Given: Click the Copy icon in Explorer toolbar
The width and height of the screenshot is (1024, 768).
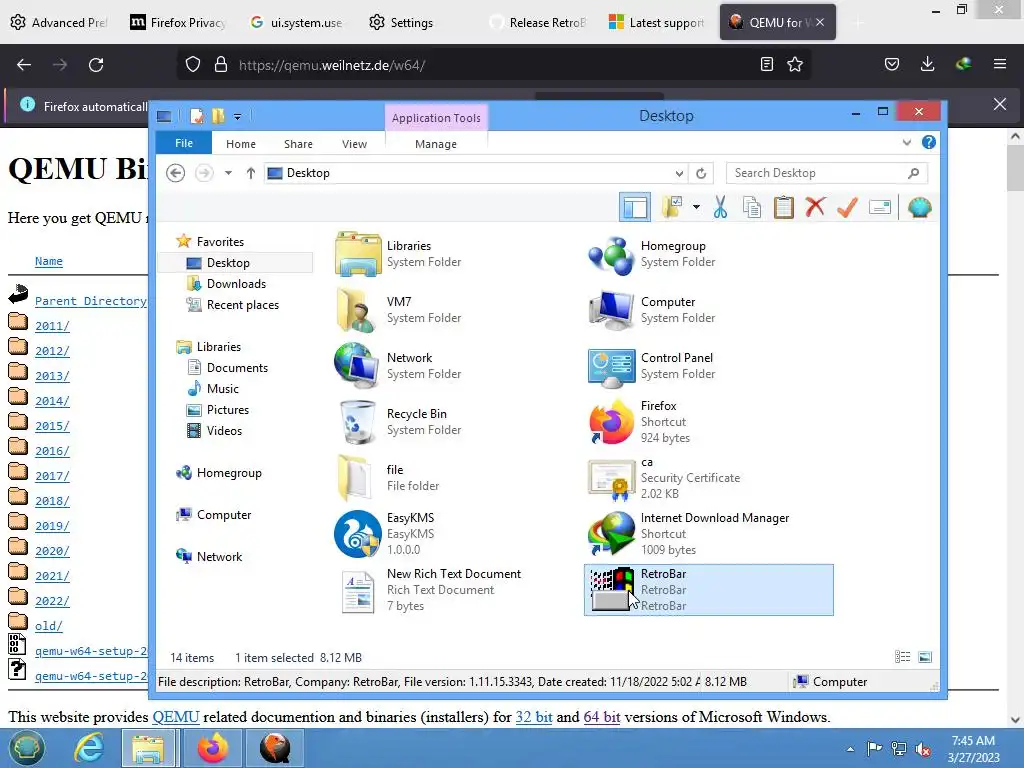Looking at the screenshot, I should tap(752, 208).
